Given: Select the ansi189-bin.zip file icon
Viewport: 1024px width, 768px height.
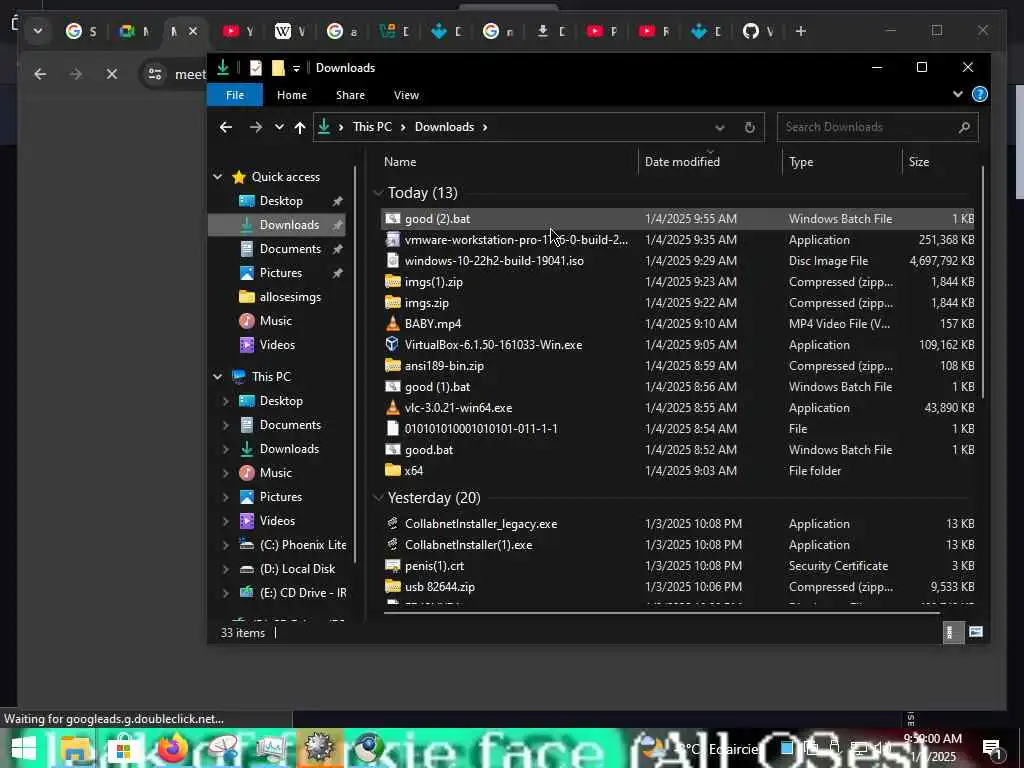Looking at the screenshot, I should coord(392,365).
